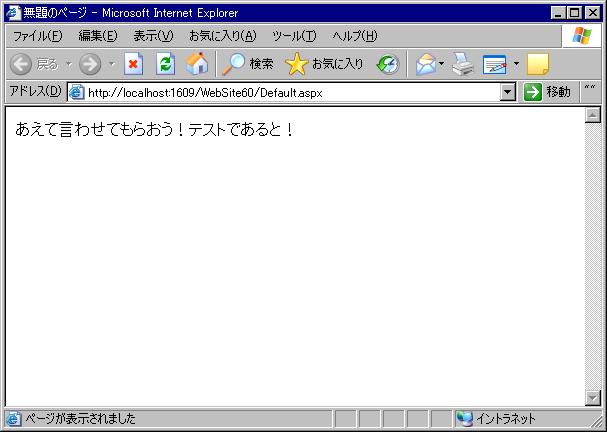Click the 移動 (Go) button
The height and width of the screenshot is (432, 607).
547,93
